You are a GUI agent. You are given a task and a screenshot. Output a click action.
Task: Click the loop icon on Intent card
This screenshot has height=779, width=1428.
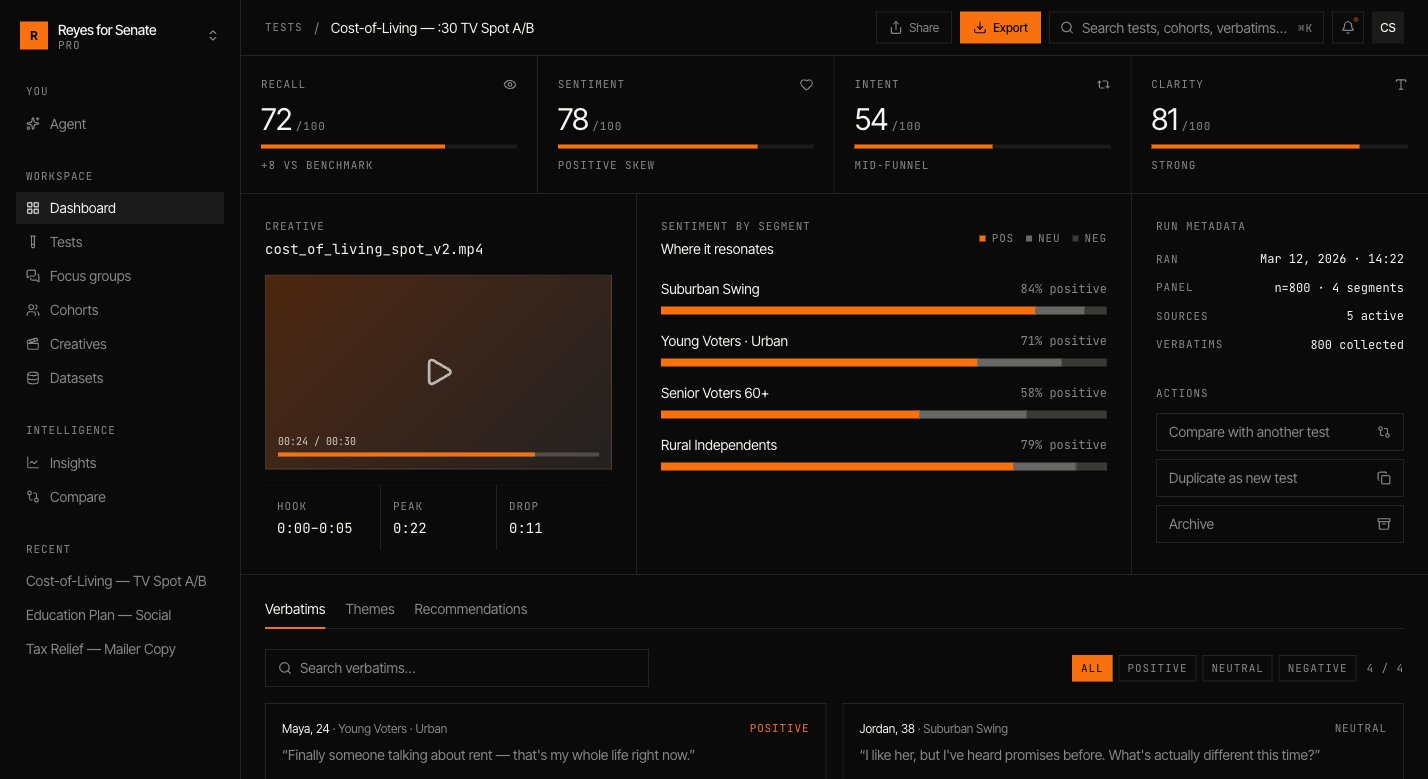pyautogui.click(x=1104, y=85)
